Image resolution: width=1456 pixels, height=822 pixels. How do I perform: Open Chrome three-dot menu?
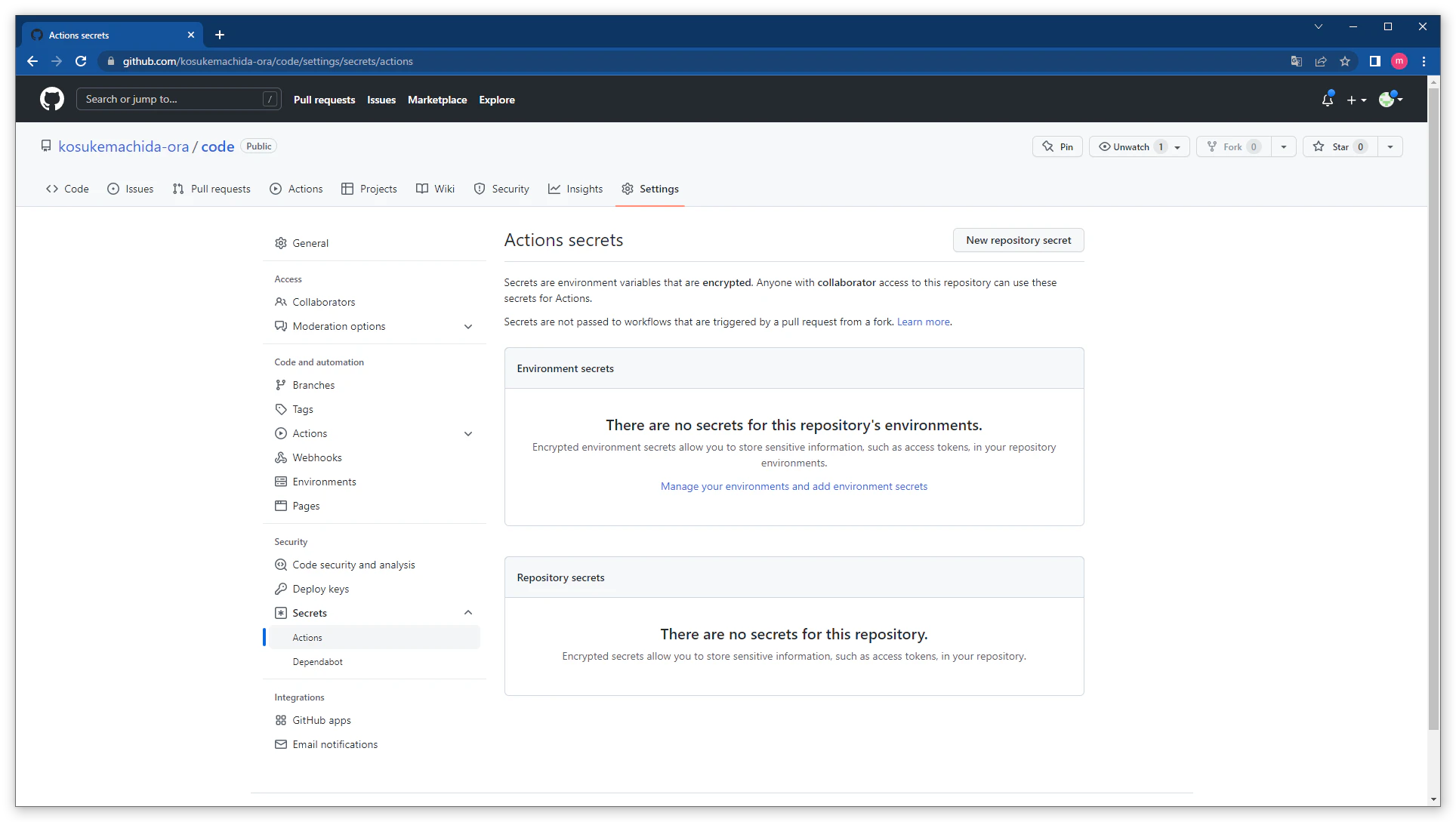[x=1424, y=61]
